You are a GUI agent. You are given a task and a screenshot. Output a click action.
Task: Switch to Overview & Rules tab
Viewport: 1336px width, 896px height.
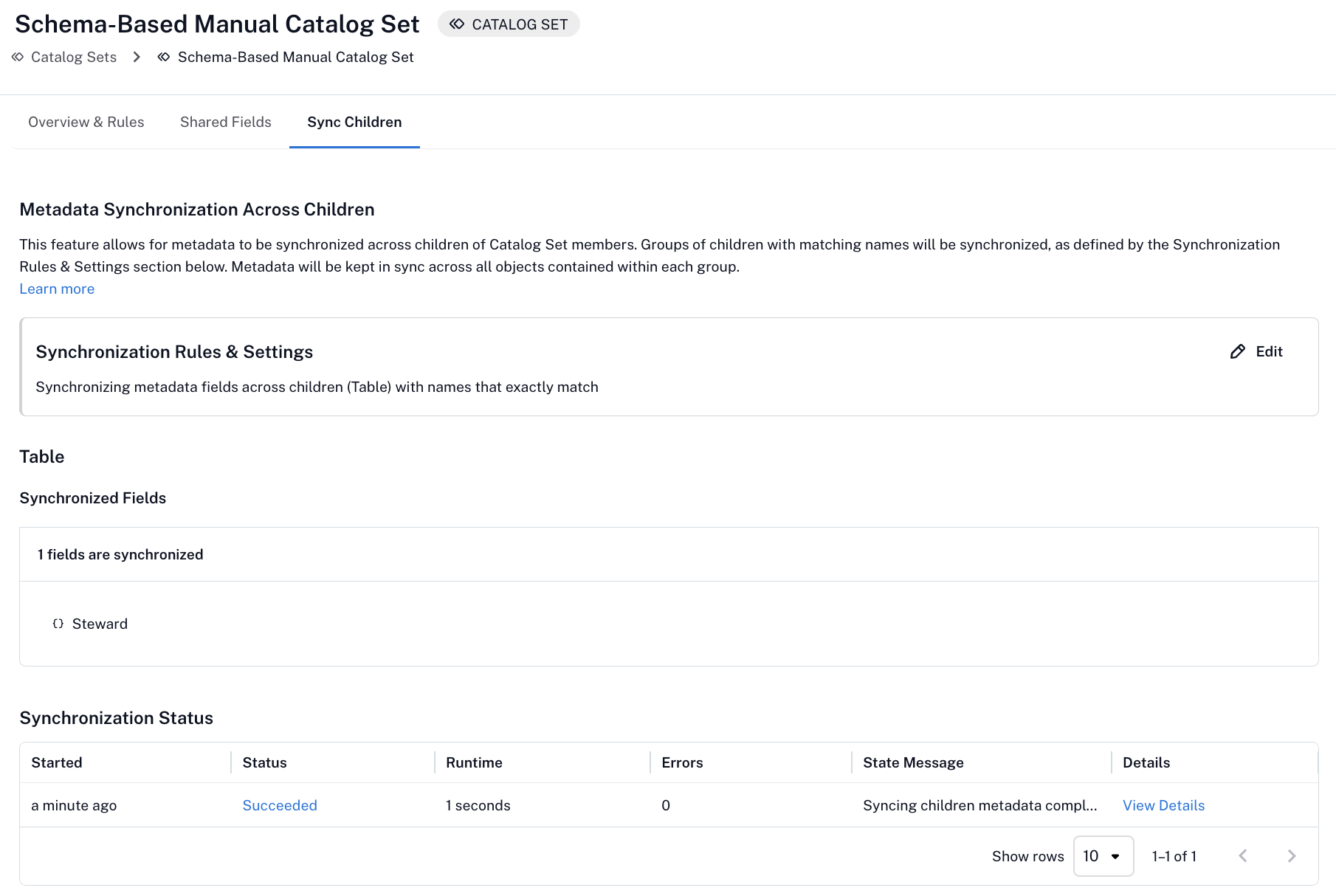point(86,123)
